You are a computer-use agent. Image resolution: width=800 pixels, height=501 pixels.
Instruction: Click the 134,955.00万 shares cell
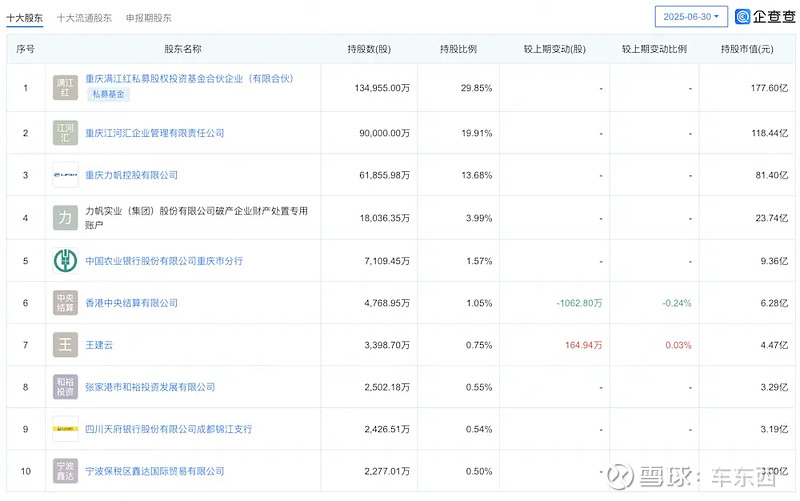(x=382, y=88)
